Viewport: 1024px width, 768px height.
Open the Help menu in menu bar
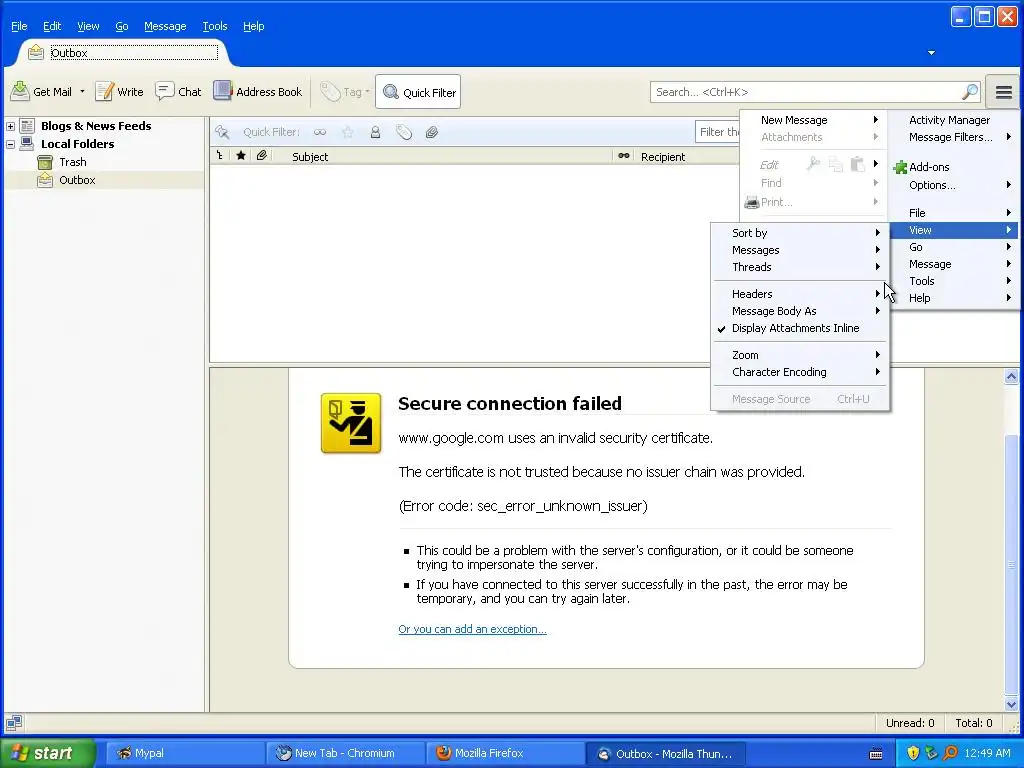click(x=253, y=26)
